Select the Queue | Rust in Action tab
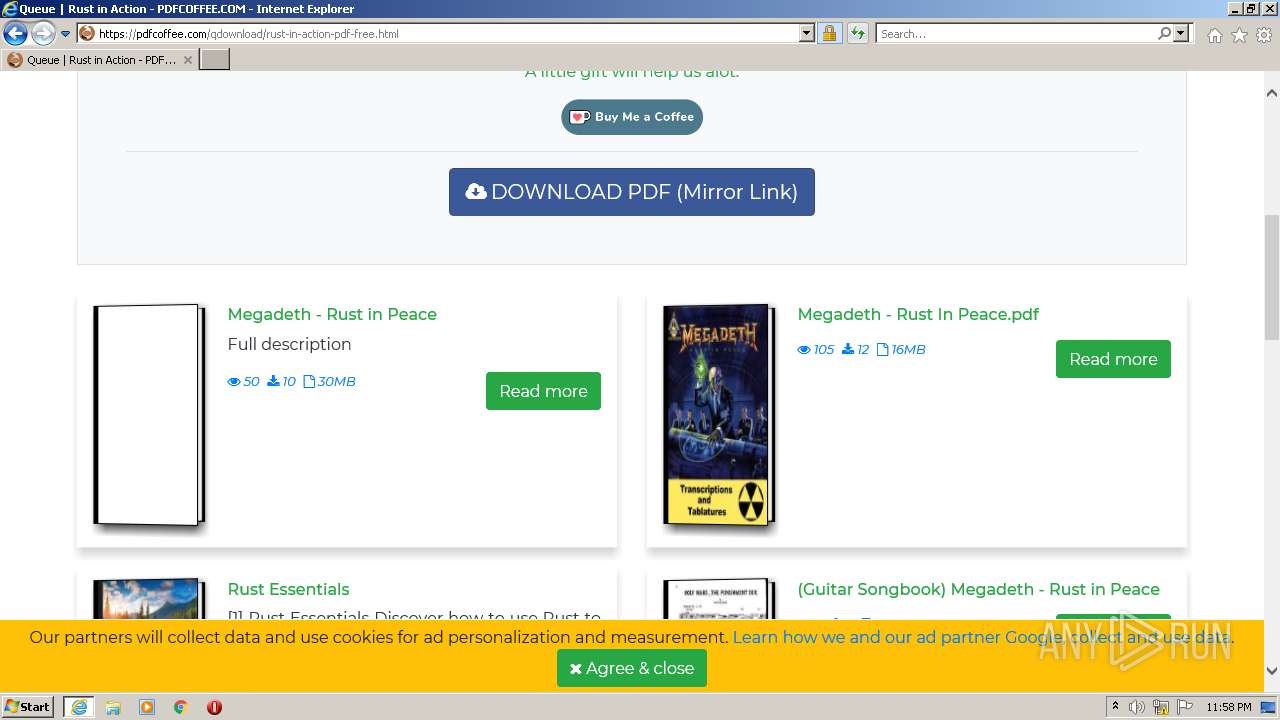1280x720 pixels. click(100, 60)
